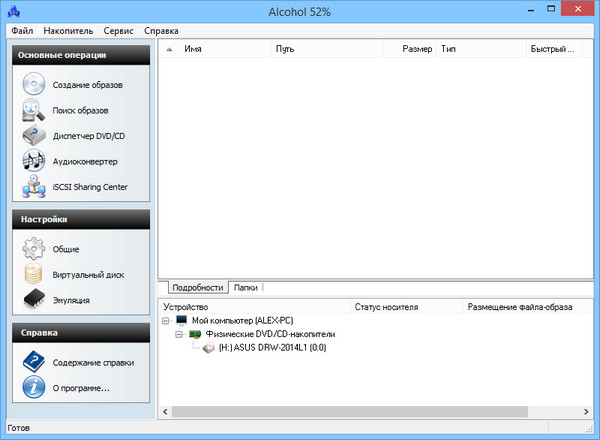
Task: Collapse the Мой компьютер tree node
Action: [166, 320]
